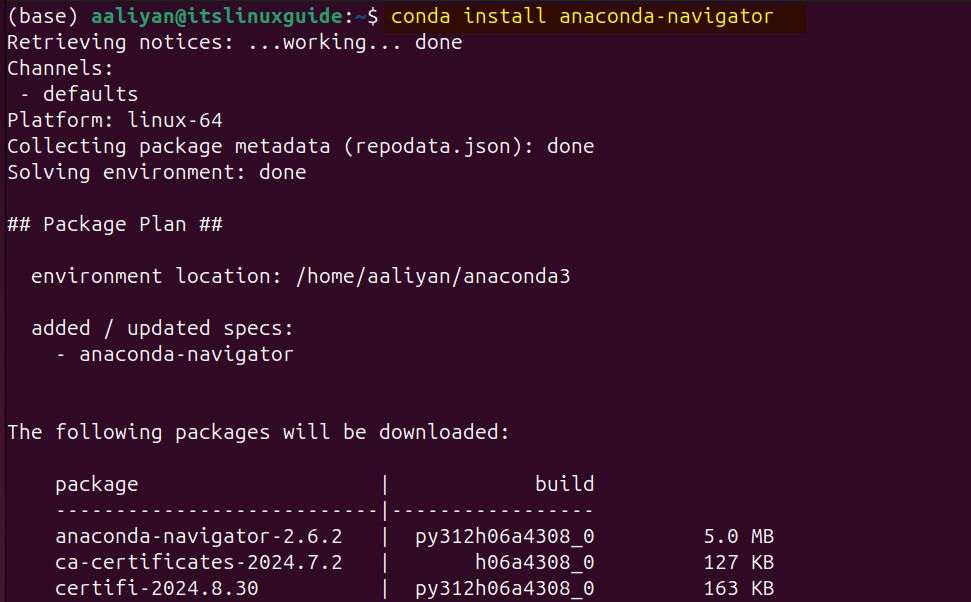
Task: Click the /home/aaliyan/anaconda3 environment path
Action: tap(433, 276)
